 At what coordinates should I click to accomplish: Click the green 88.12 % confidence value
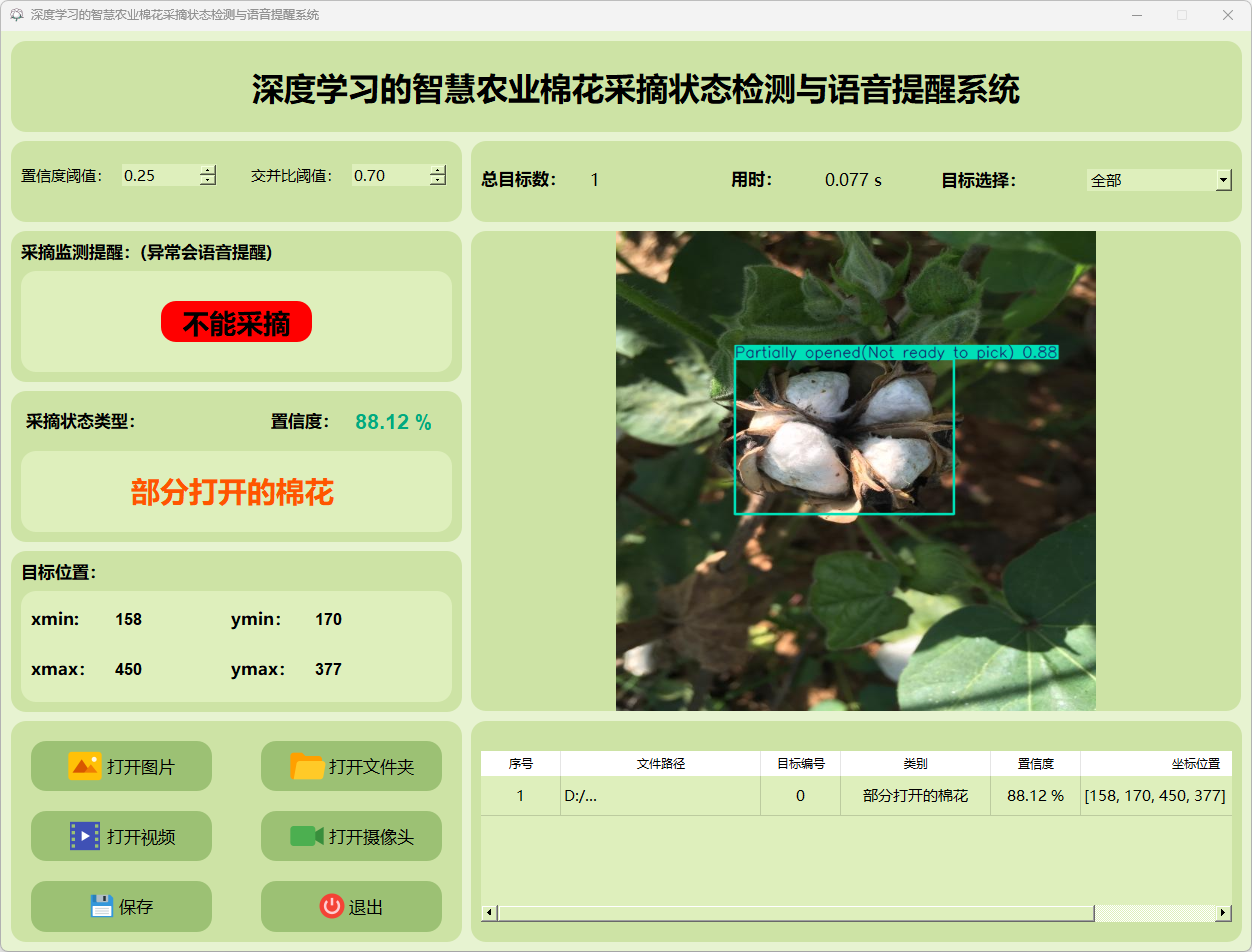[x=393, y=422]
